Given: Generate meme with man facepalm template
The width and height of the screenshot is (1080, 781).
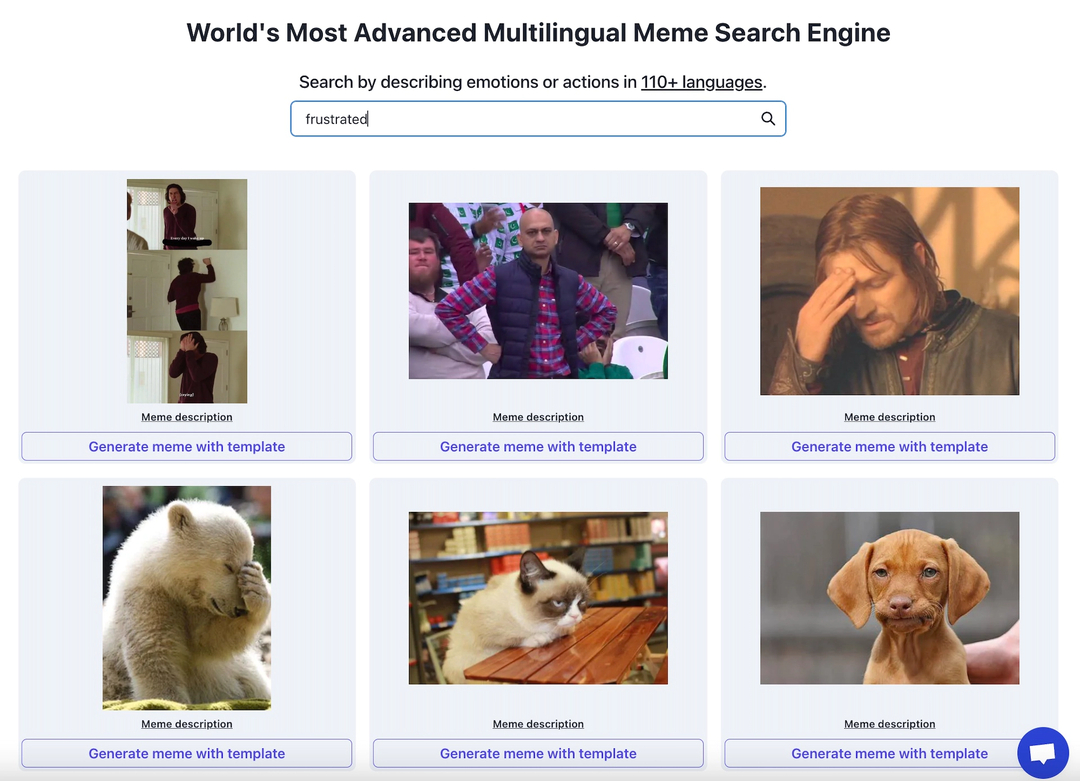Looking at the screenshot, I should [x=889, y=447].
